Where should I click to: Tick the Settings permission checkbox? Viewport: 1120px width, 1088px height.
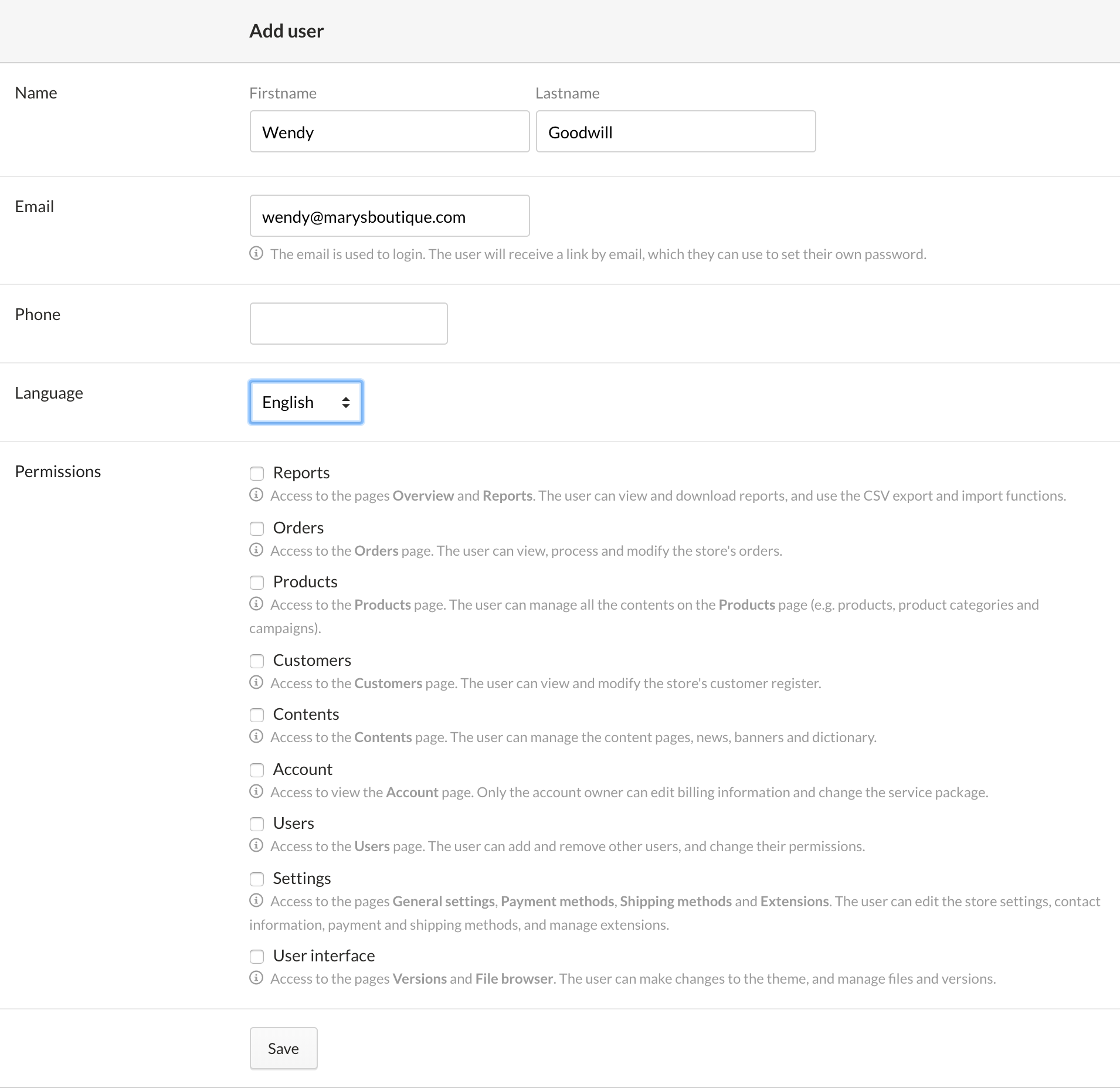(257, 879)
